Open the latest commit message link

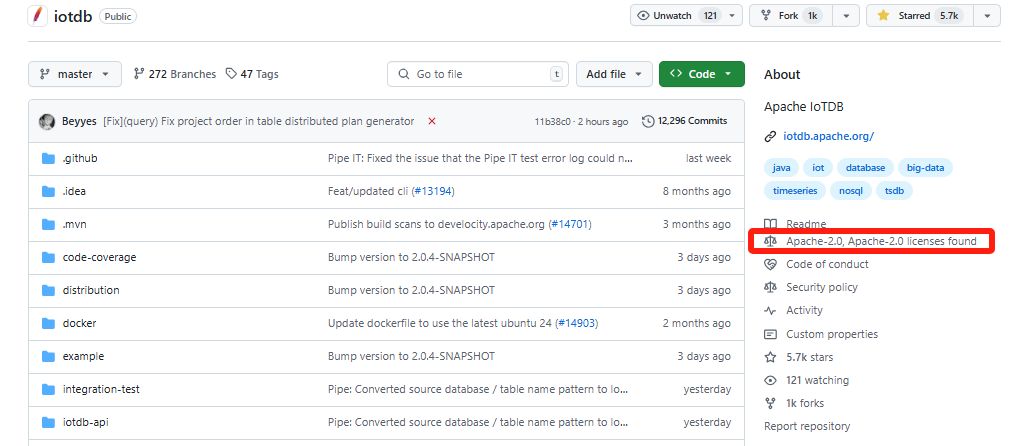pyautogui.click(x=259, y=121)
